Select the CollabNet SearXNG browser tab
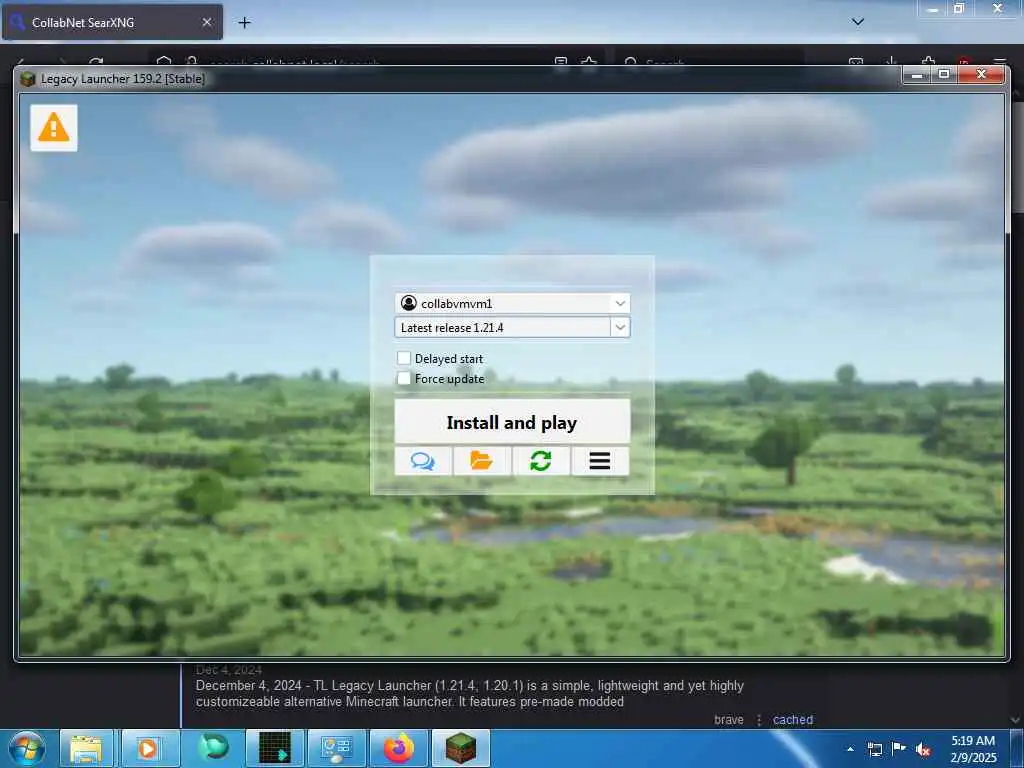 [x=112, y=22]
